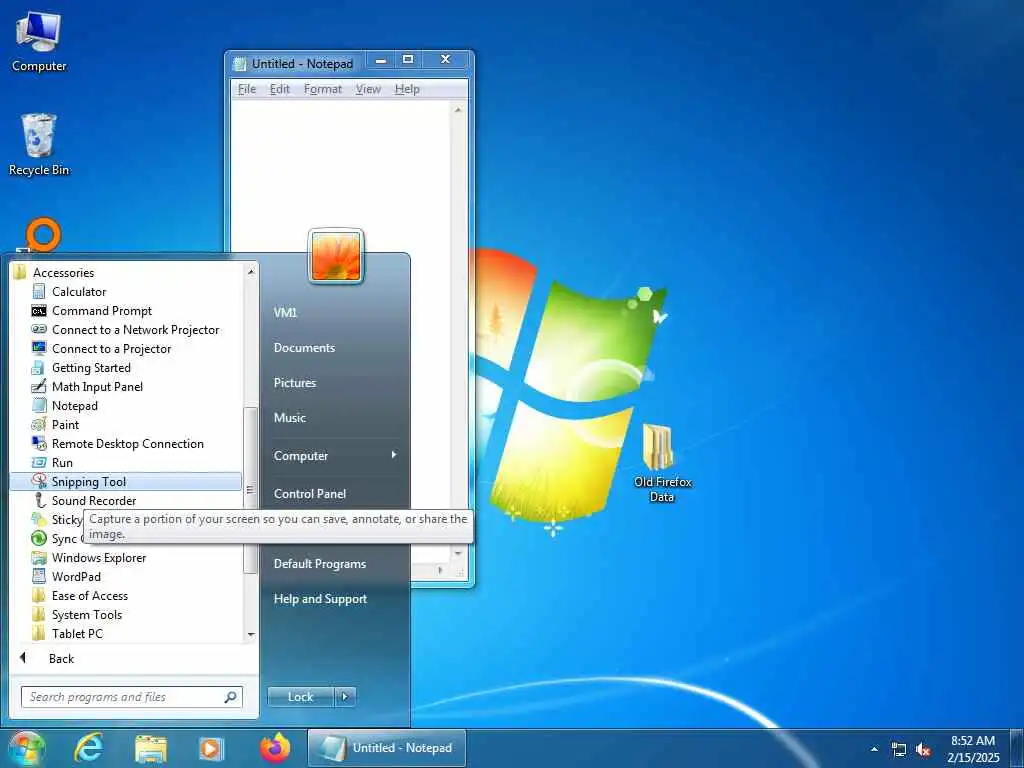Launch WordPad

(x=76, y=577)
